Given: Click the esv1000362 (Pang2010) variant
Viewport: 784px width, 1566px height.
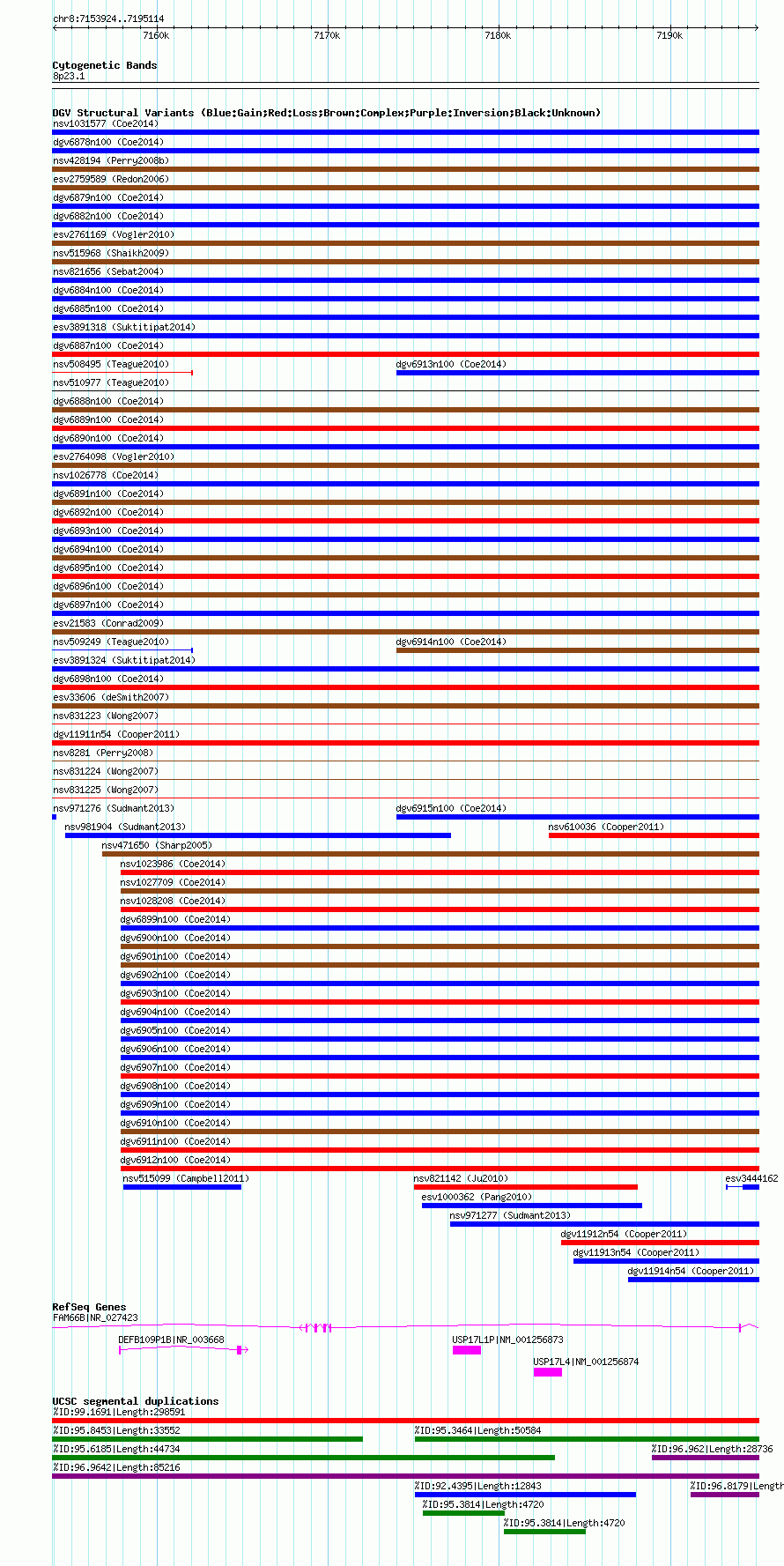Looking at the screenshot, I should (x=532, y=1206).
